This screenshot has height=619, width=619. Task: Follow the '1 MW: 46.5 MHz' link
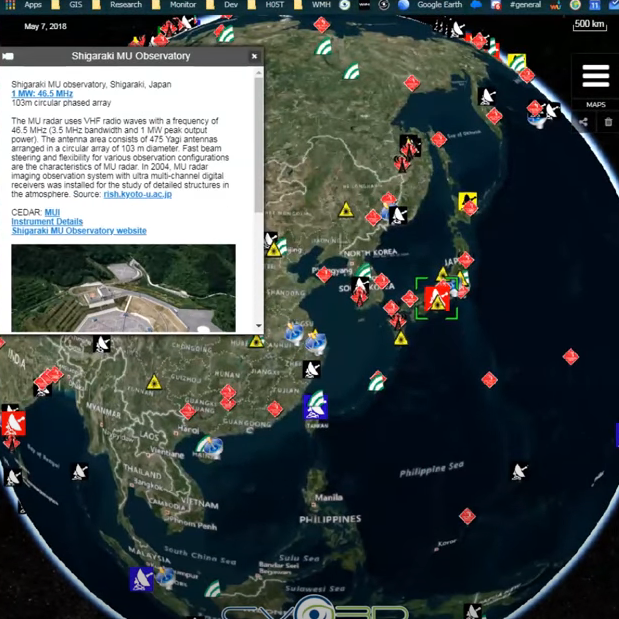42,94
